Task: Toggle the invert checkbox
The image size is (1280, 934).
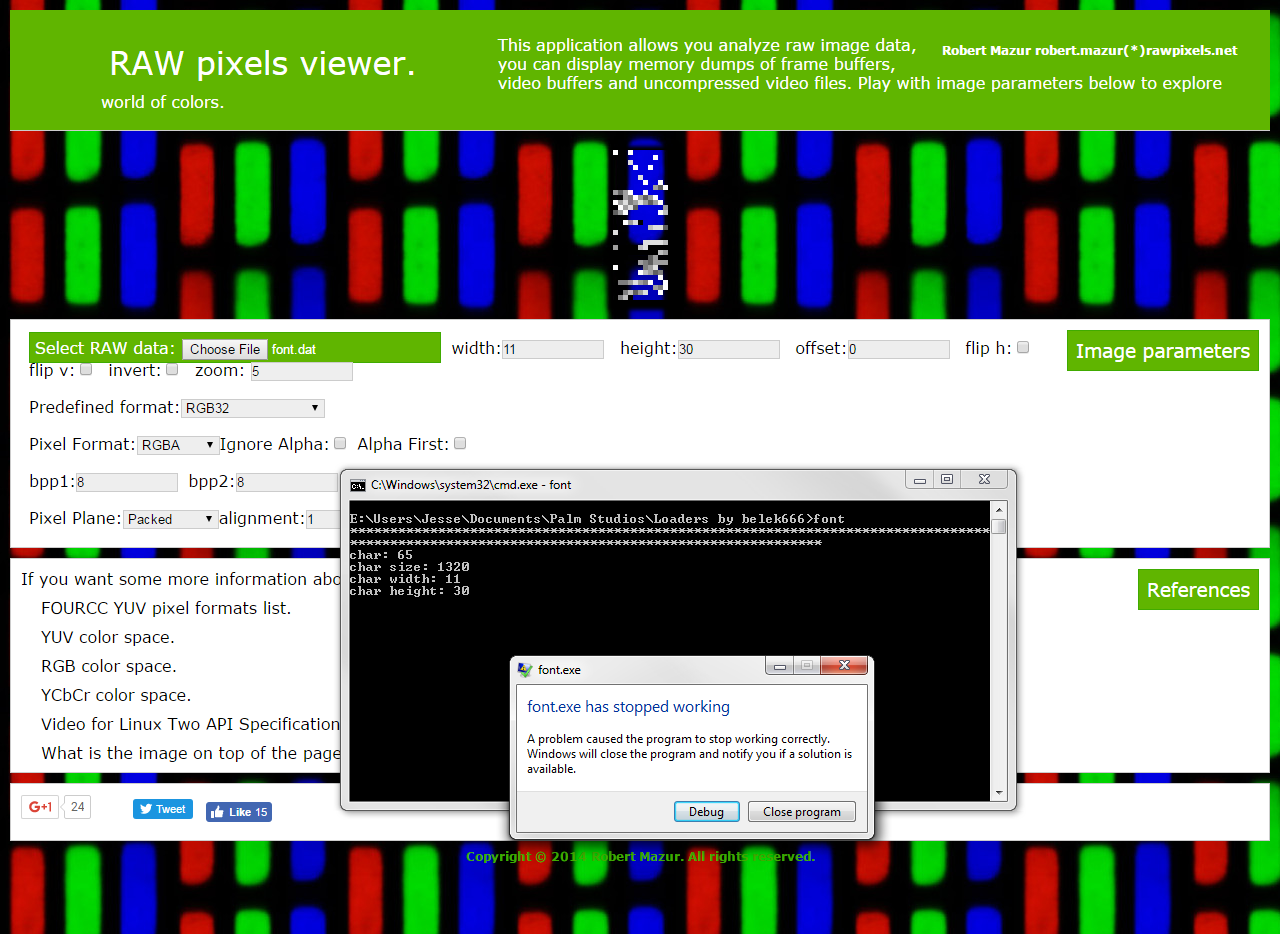Action: click(x=172, y=369)
